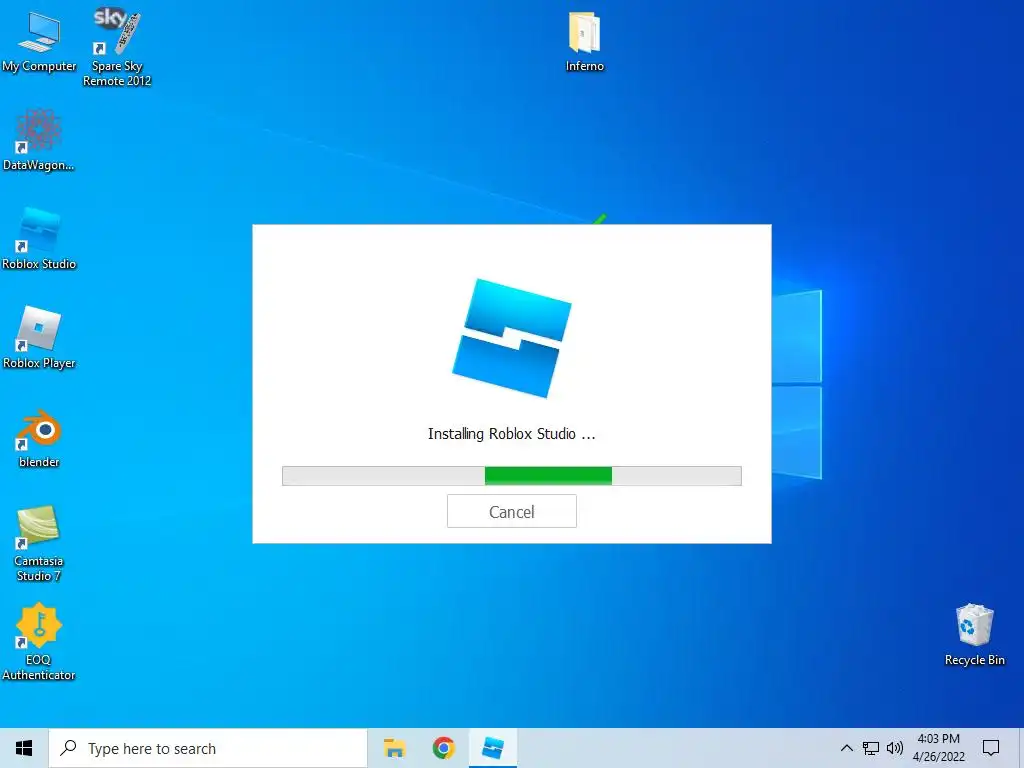Cancel the Roblox Studio installation
This screenshot has width=1024, height=768.
(x=511, y=511)
